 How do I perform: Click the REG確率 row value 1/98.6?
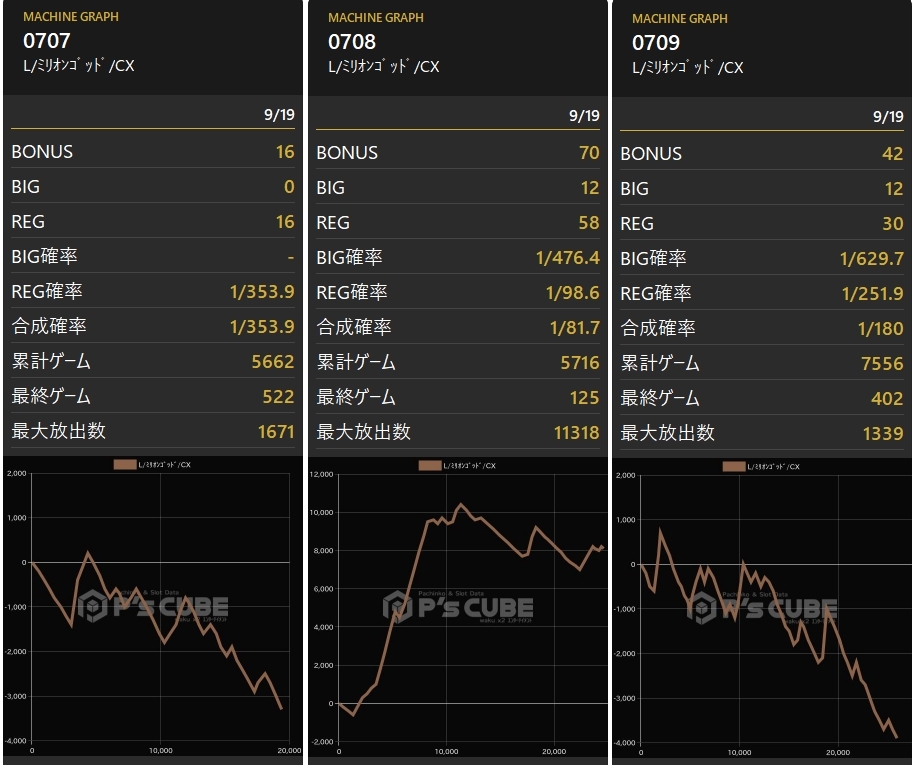[572, 293]
